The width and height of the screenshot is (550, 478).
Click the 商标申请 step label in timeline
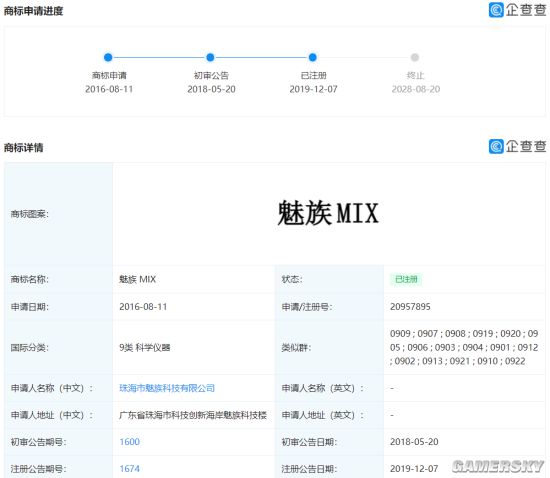click(109, 75)
